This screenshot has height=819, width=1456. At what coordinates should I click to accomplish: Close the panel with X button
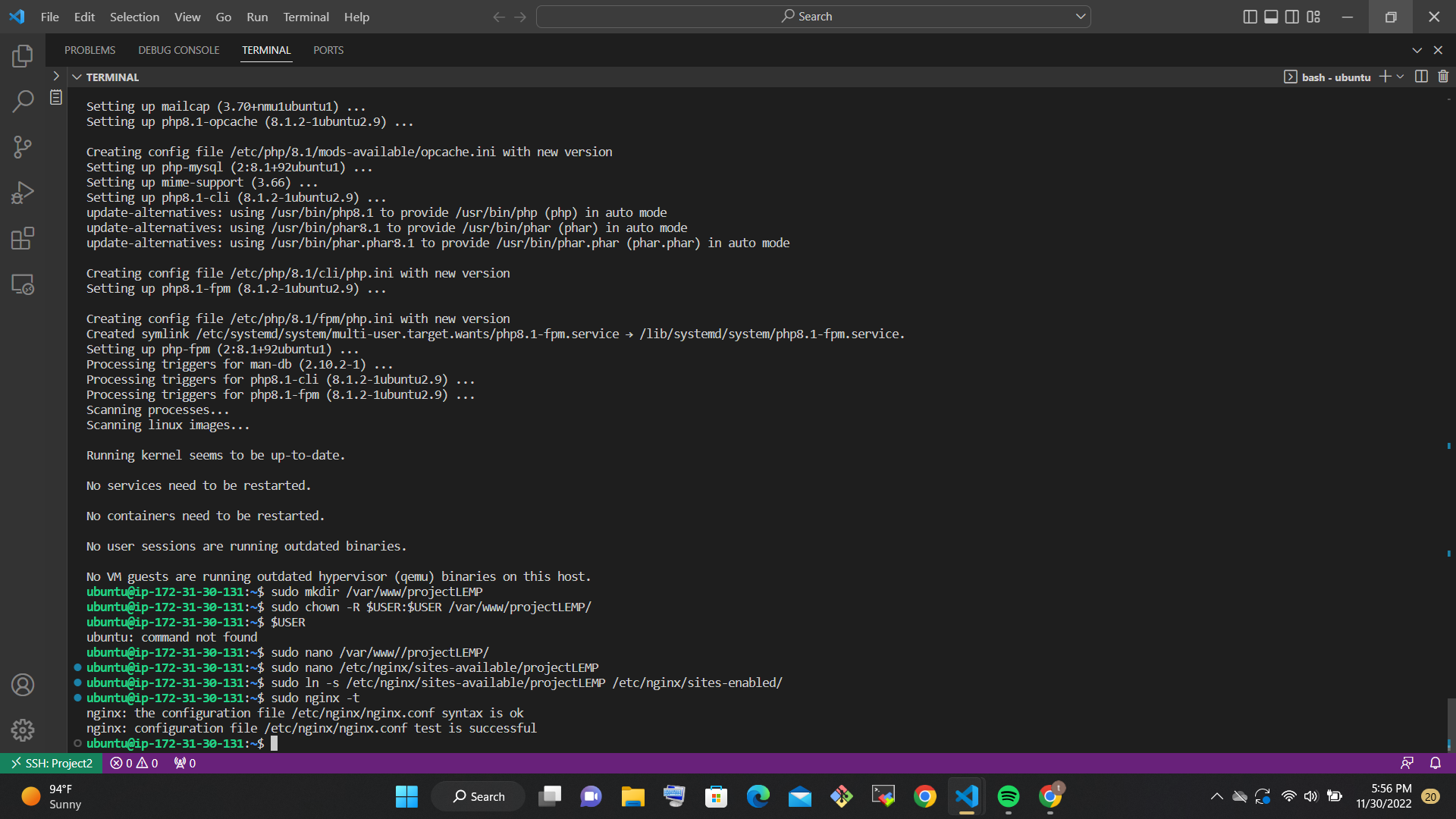(1438, 50)
